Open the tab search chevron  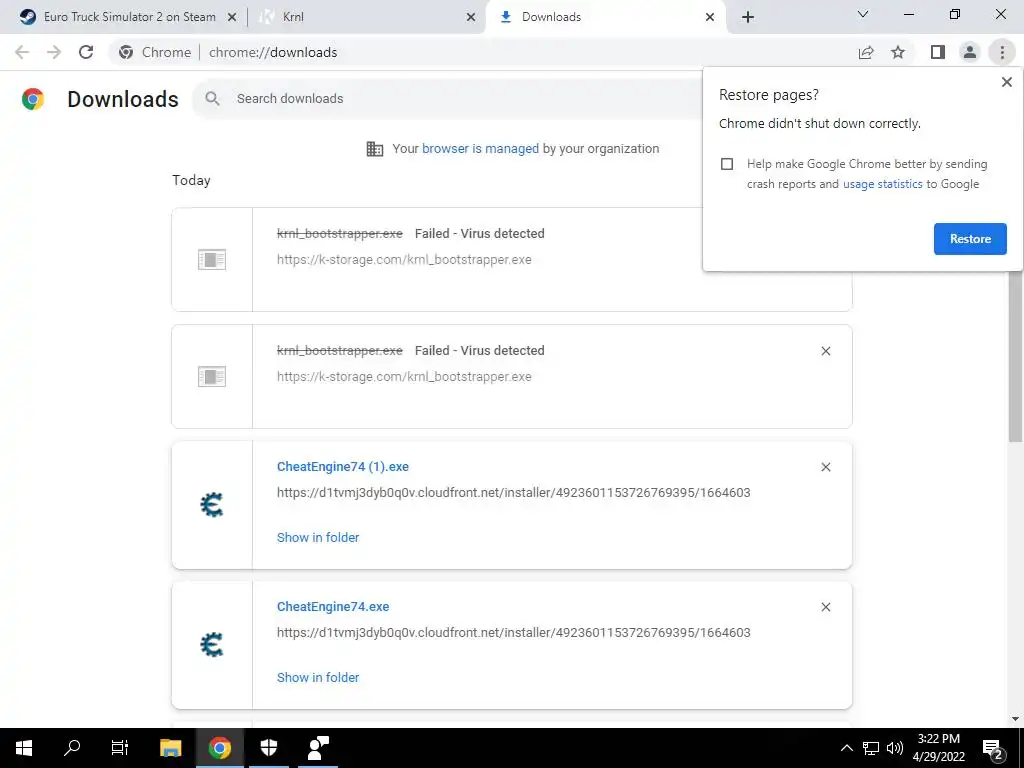(863, 14)
